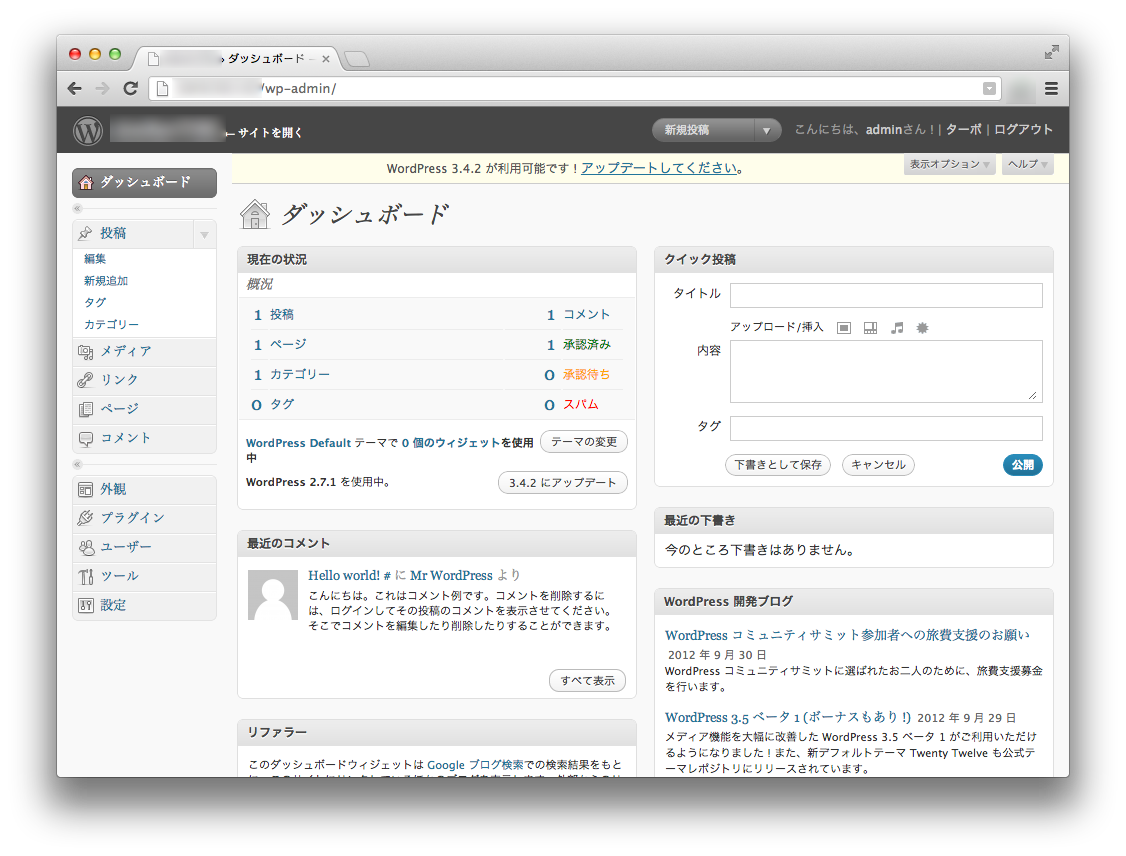
Task: Click the add video icon in quick post
Action: (870, 328)
